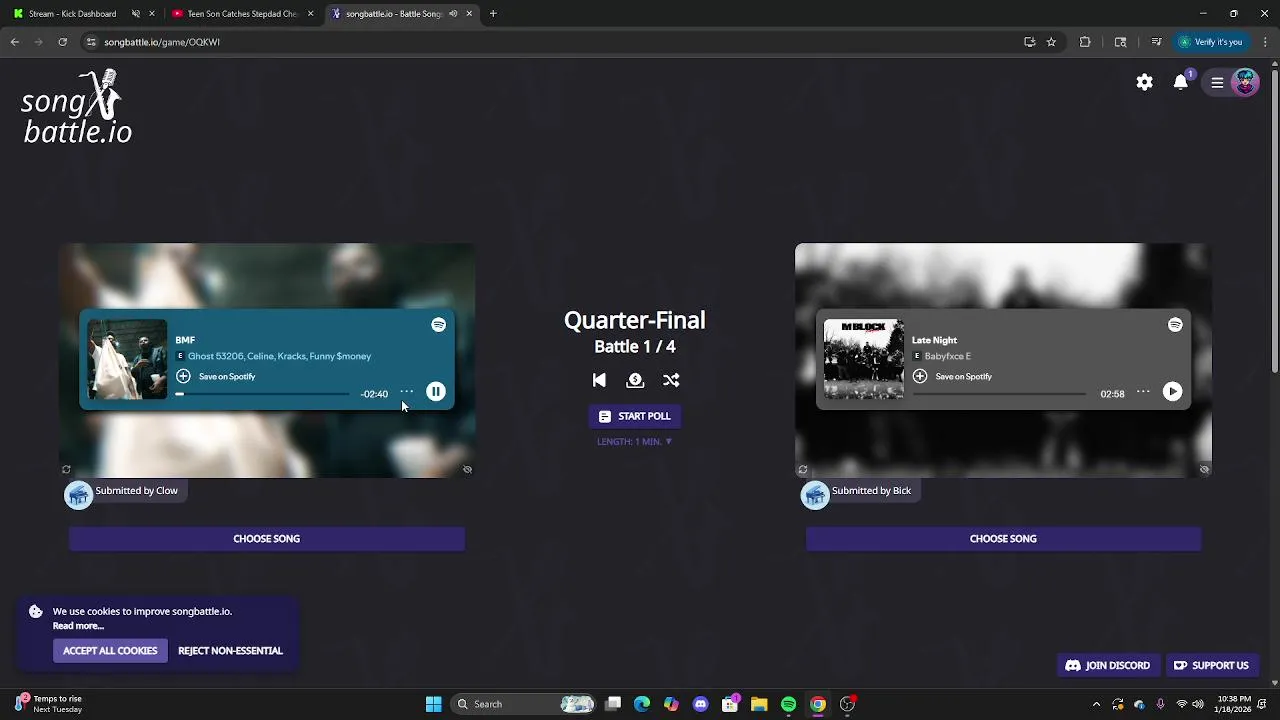The width and height of the screenshot is (1280, 720).
Task: Click the Late Night song title
Action: pyautogui.click(x=934, y=340)
